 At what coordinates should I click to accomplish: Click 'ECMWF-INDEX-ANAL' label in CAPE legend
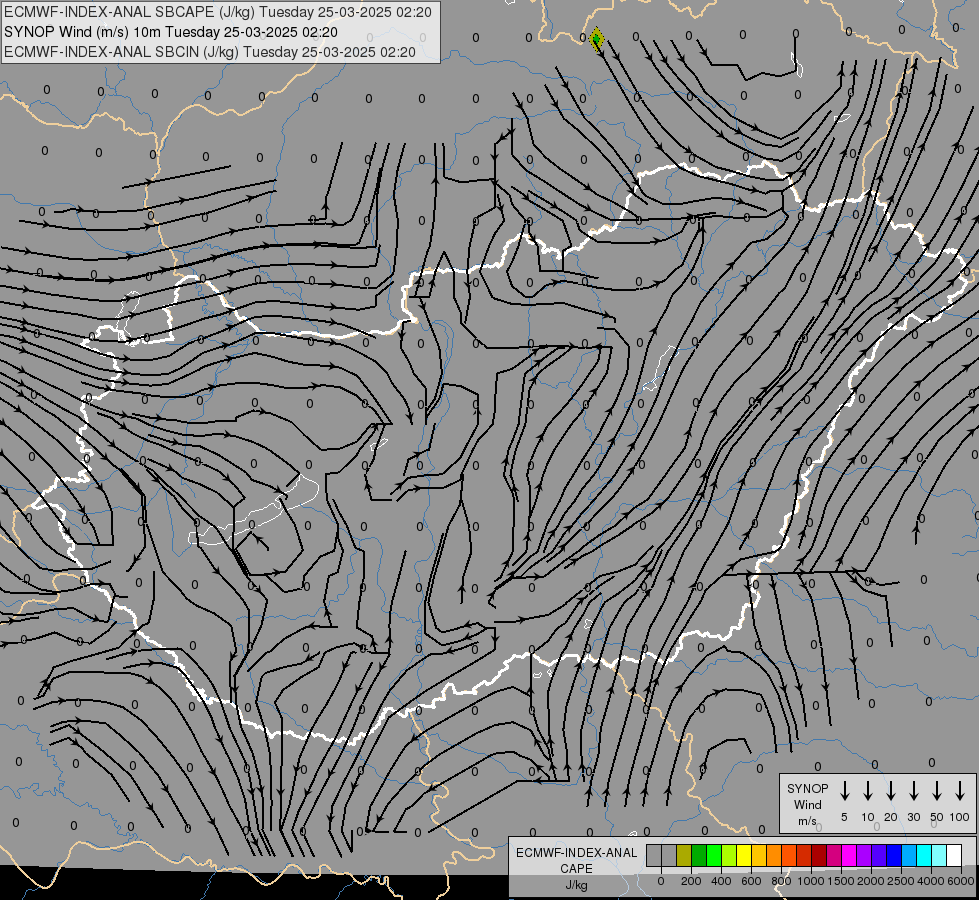click(x=576, y=853)
